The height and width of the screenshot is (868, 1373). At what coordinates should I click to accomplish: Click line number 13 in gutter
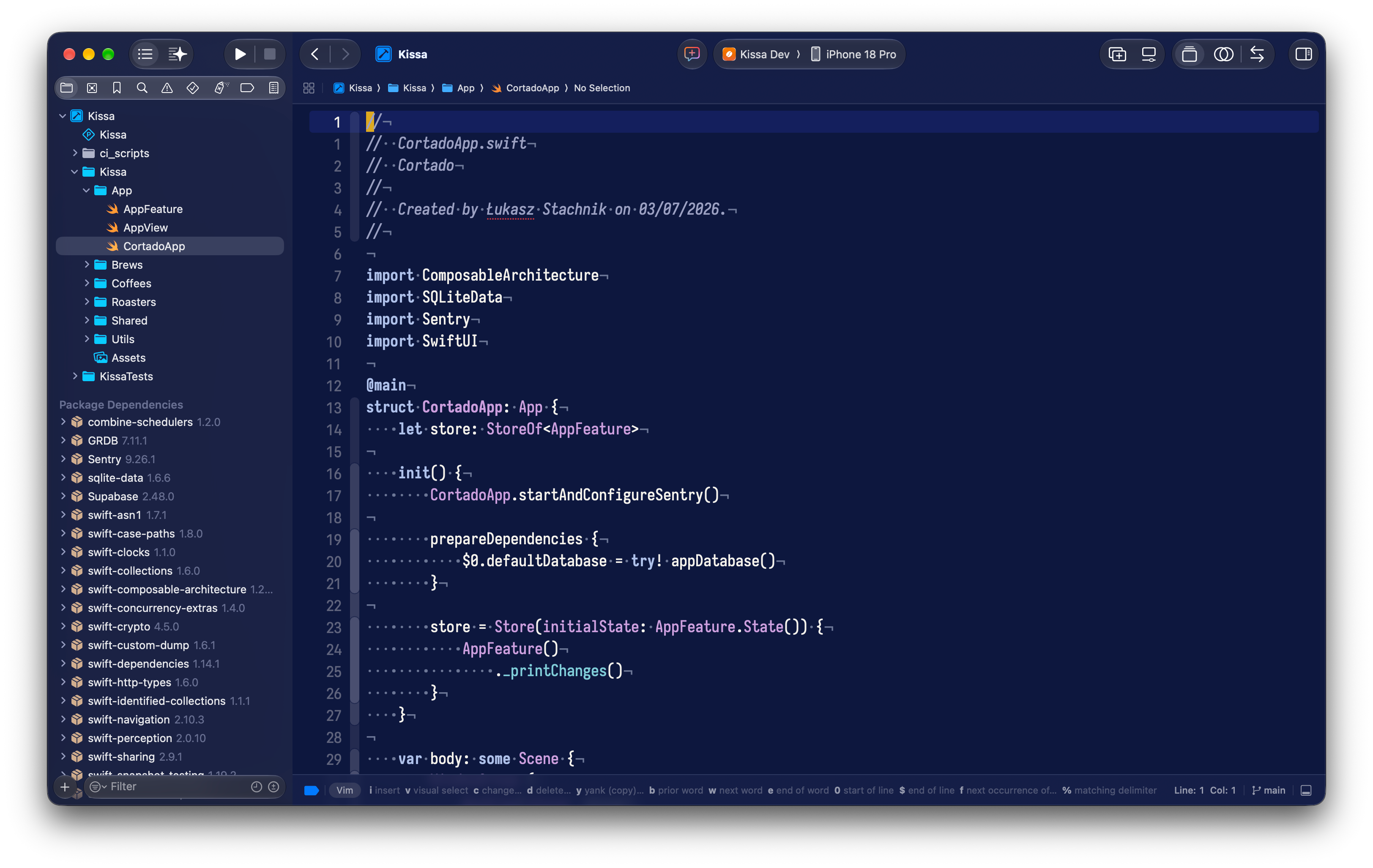(x=334, y=408)
